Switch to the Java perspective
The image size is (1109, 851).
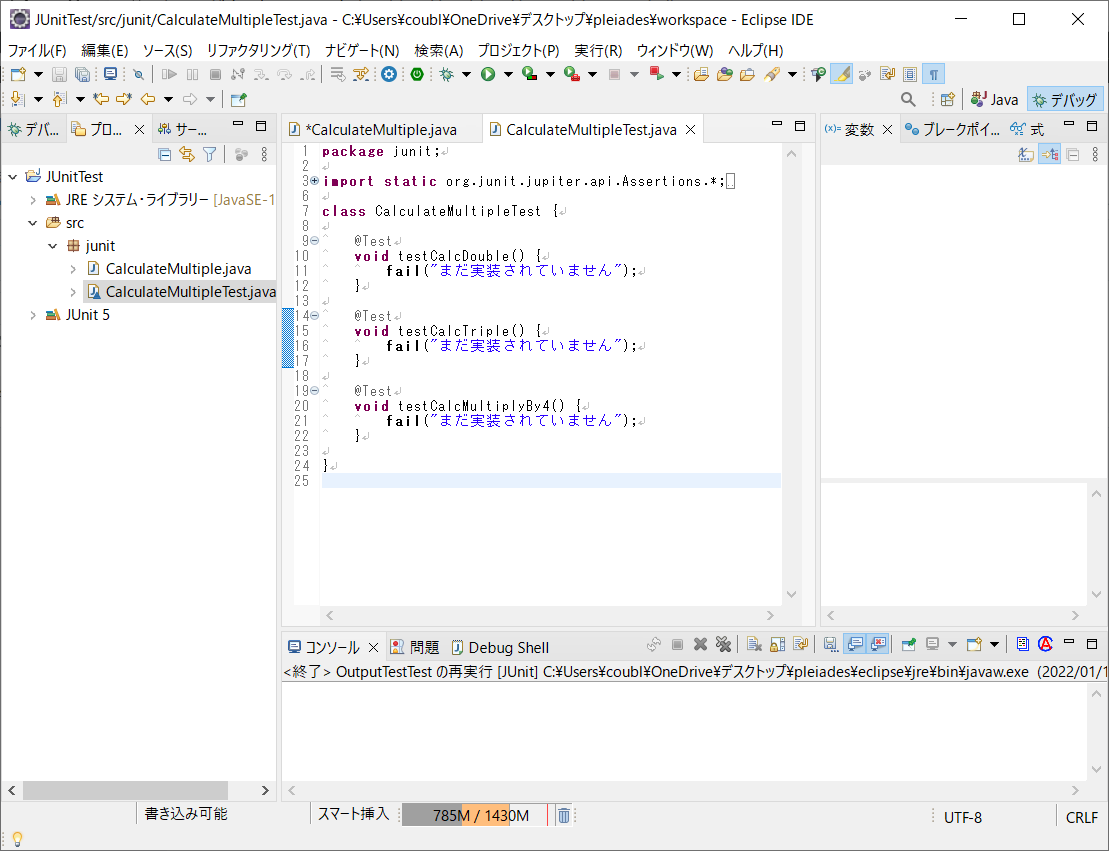tap(994, 100)
